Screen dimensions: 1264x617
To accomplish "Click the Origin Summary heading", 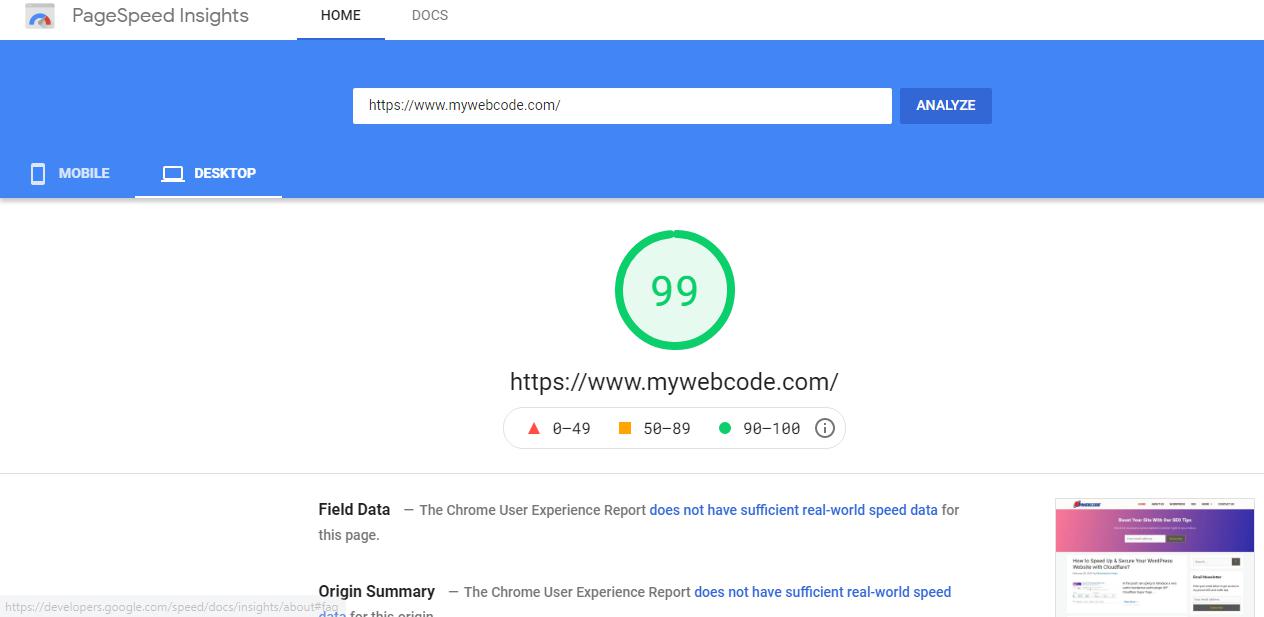I will 377,592.
